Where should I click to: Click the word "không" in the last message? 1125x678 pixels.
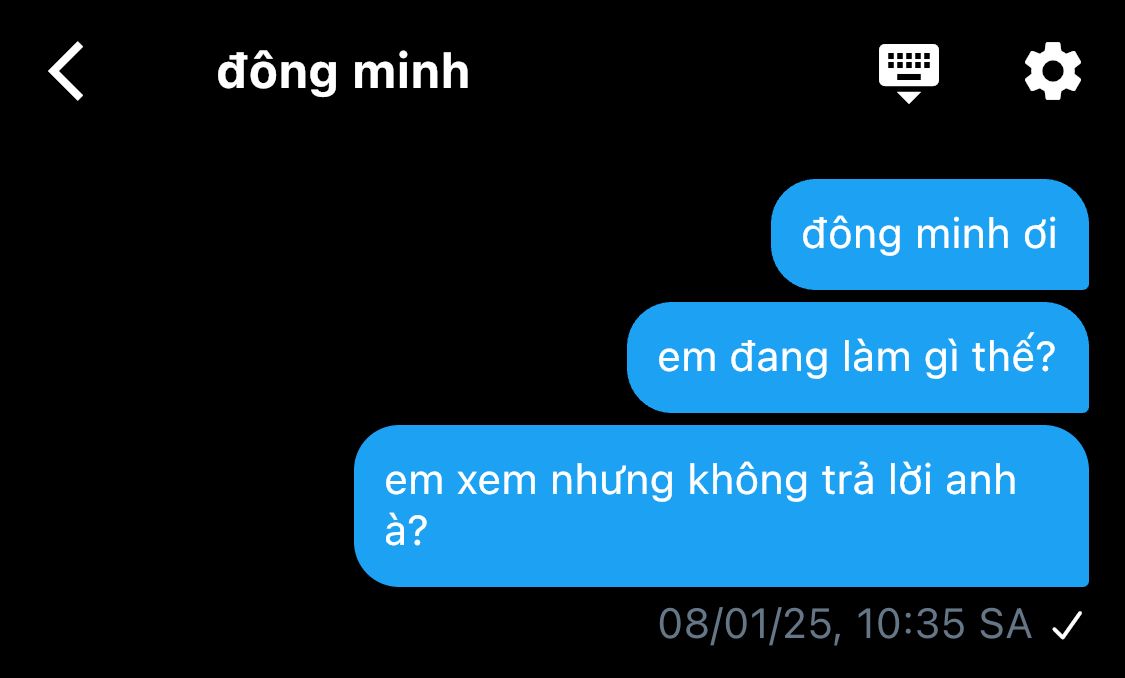pos(748,480)
